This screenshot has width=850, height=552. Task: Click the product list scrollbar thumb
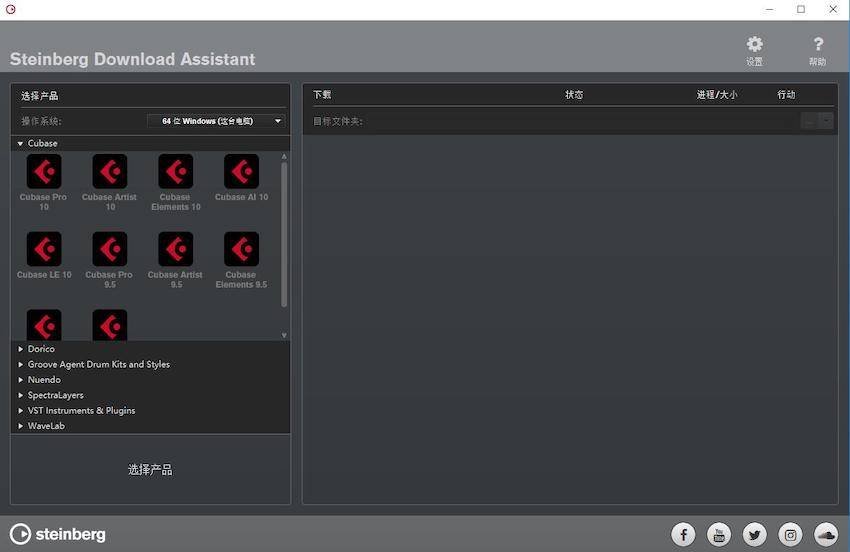tap(284, 234)
